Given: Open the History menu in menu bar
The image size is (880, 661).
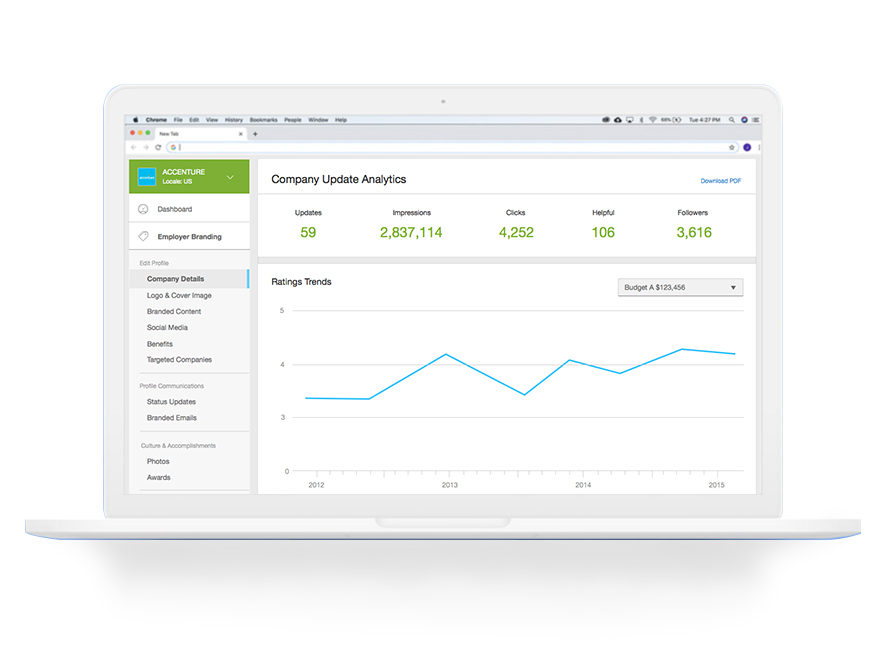Looking at the screenshot, I should (x=234, y=120).
